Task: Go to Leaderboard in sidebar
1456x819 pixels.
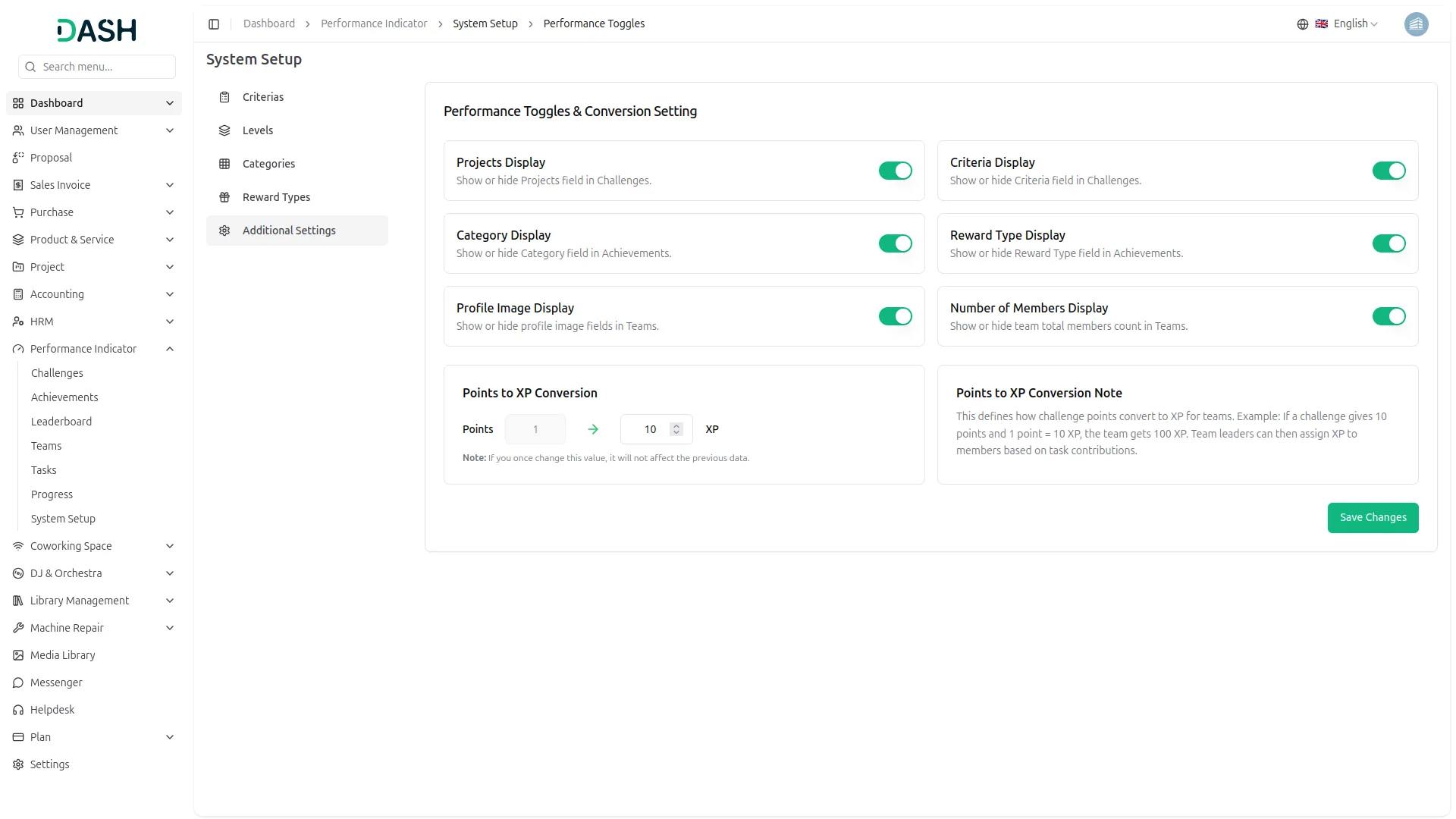Action: 61,422
